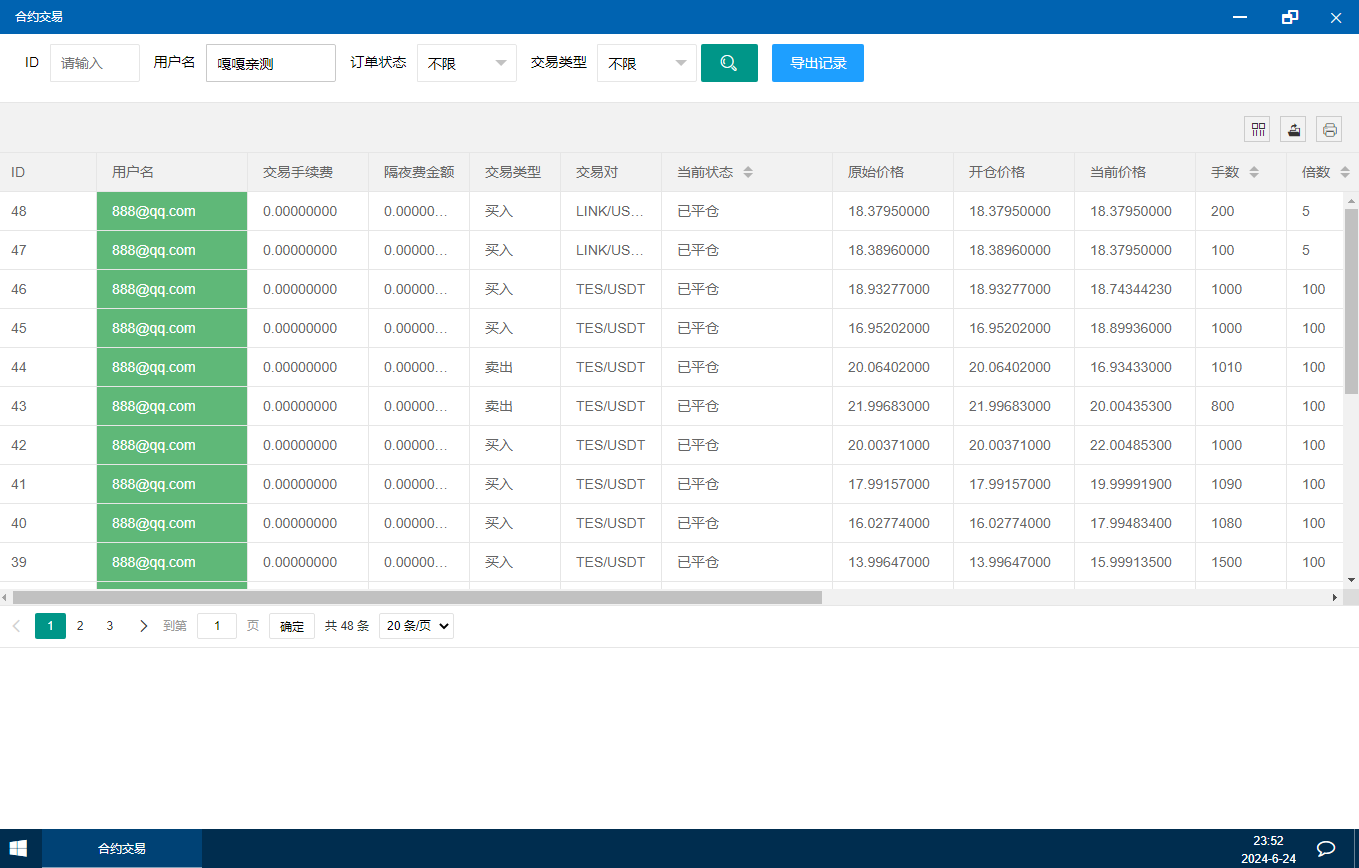Sort by 当前状态 column arrows

[x=747, y=172]
